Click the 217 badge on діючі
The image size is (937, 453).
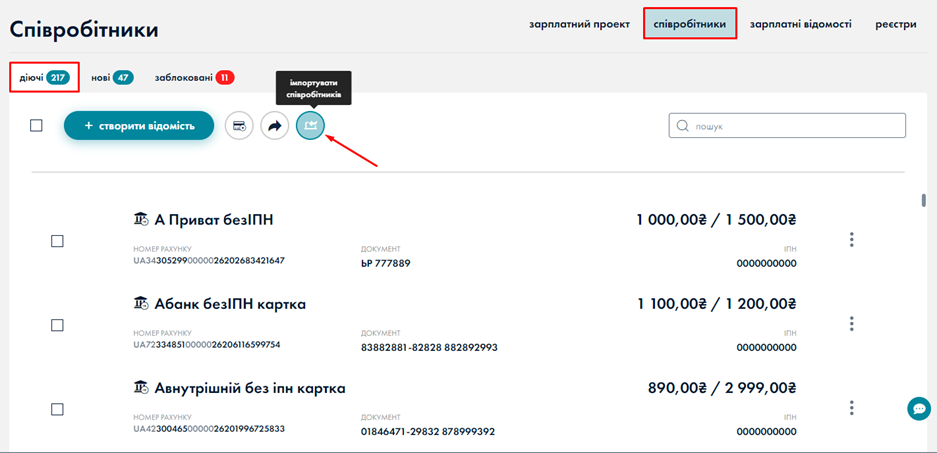tap(59, 77)
